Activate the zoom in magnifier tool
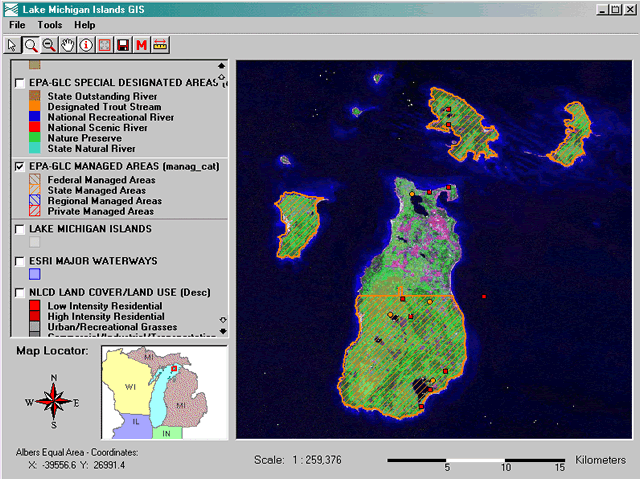 click(31, 45)
